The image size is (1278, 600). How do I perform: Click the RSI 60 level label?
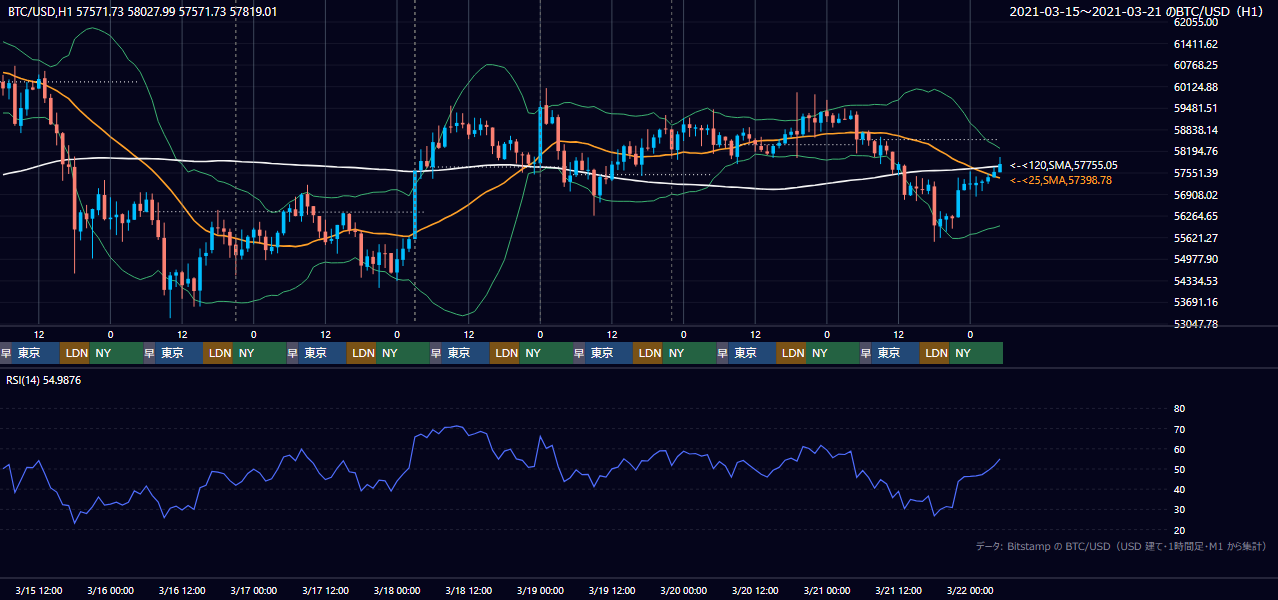[1179, 449]
